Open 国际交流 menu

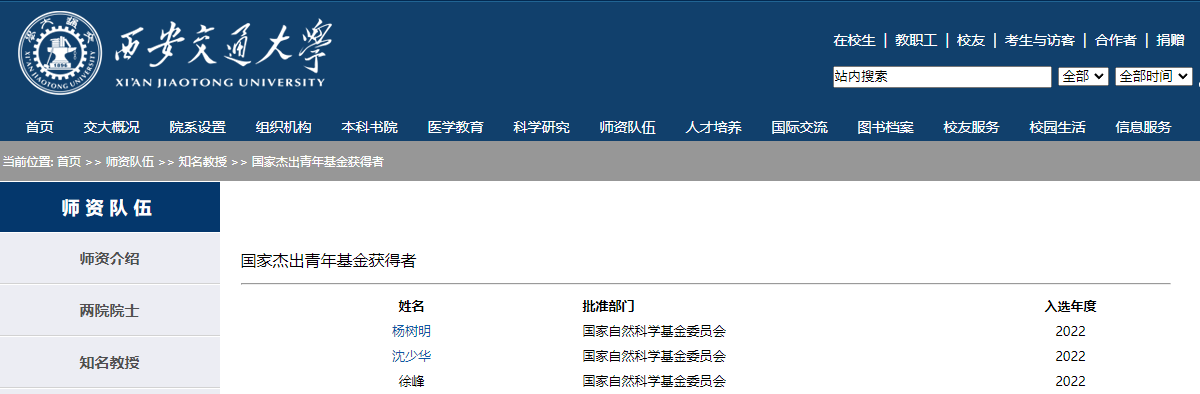(x=799, y=127)
